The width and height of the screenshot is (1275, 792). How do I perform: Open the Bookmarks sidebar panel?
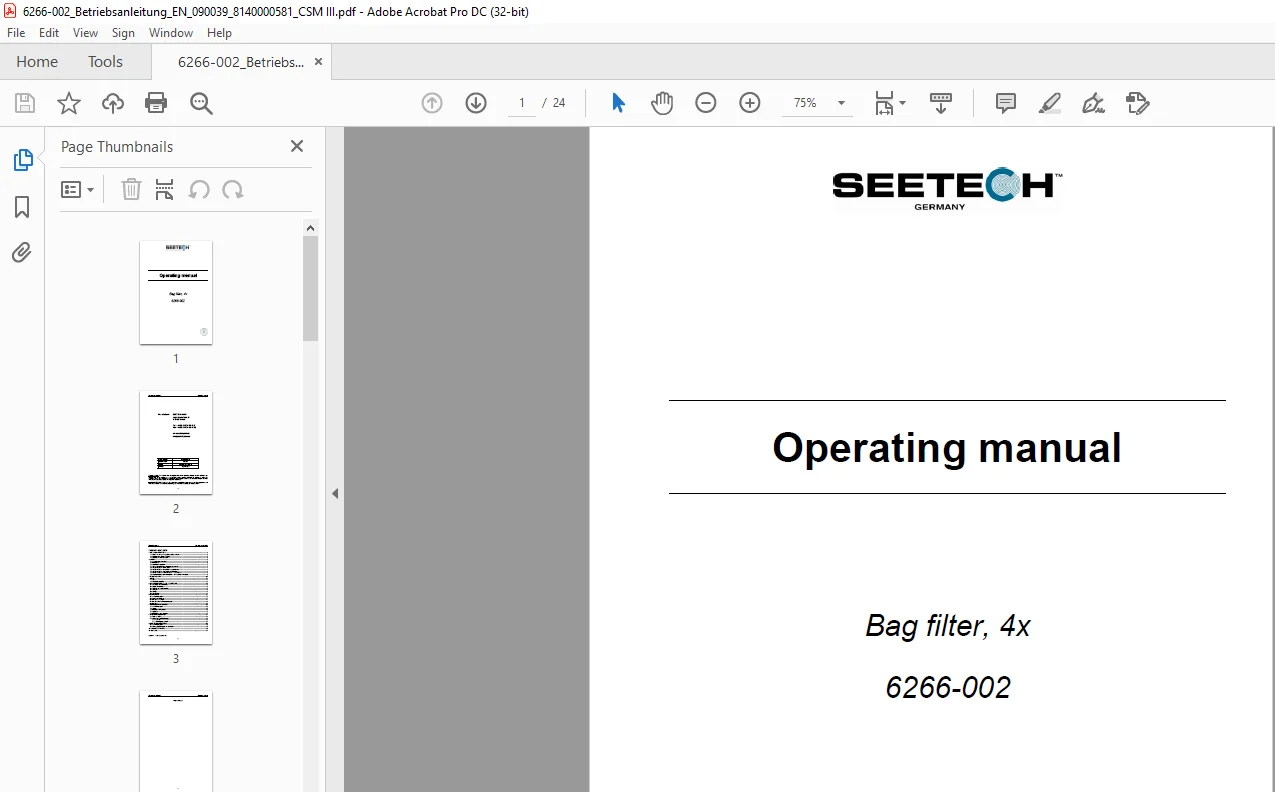(22, 207)
